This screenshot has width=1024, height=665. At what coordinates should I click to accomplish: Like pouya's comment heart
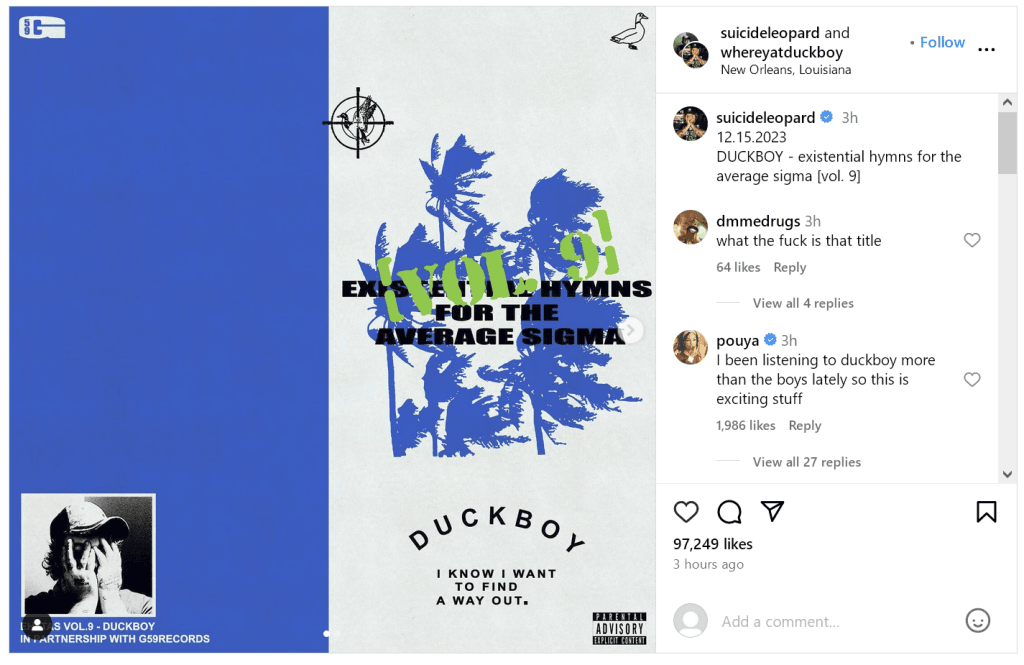pos(972,380)
